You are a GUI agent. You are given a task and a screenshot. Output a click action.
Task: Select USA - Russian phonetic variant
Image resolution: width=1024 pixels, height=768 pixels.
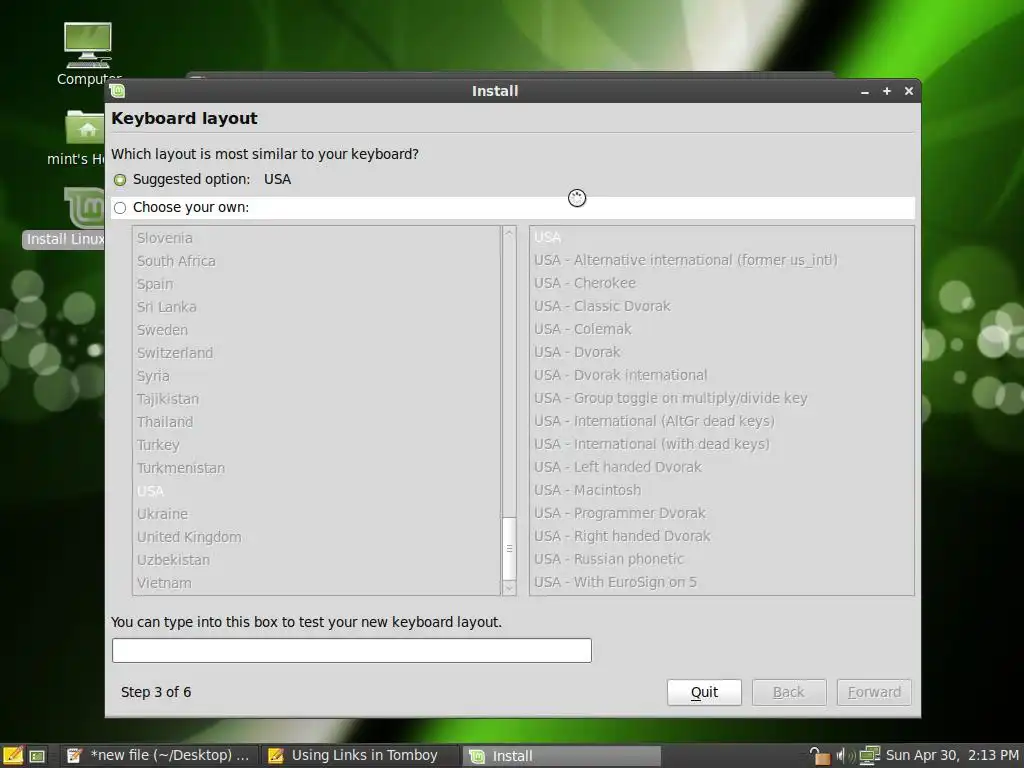click(722, 559)
